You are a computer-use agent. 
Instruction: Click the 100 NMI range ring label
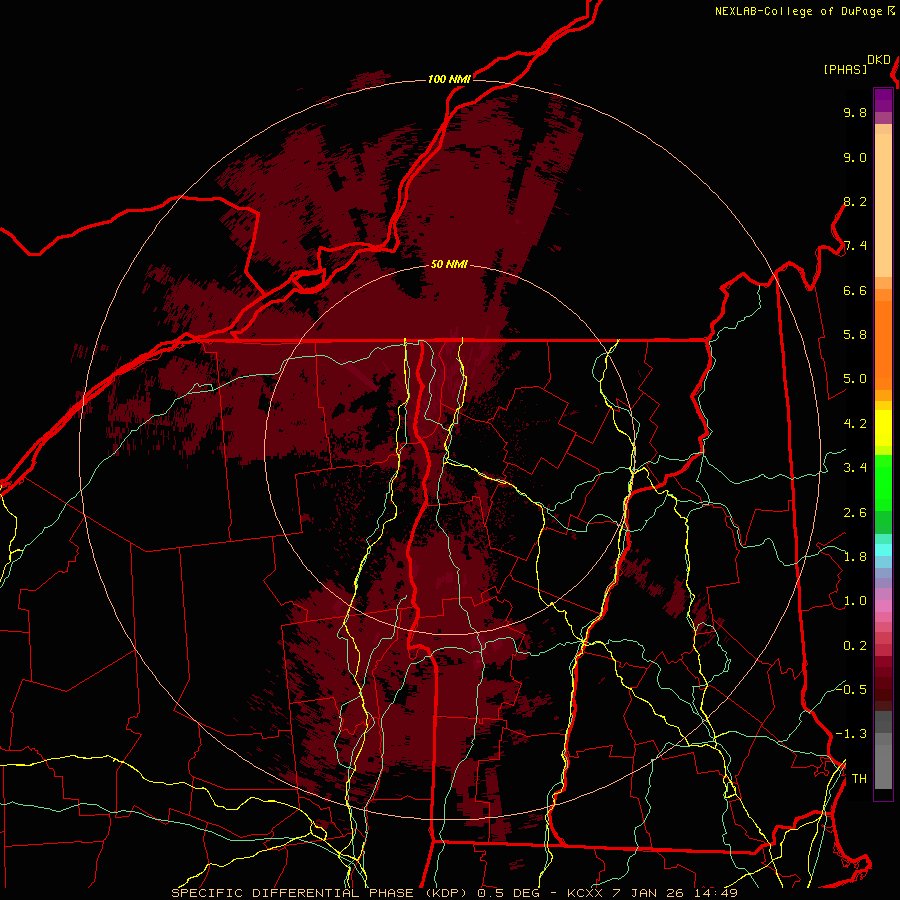(x=449, y=79)
